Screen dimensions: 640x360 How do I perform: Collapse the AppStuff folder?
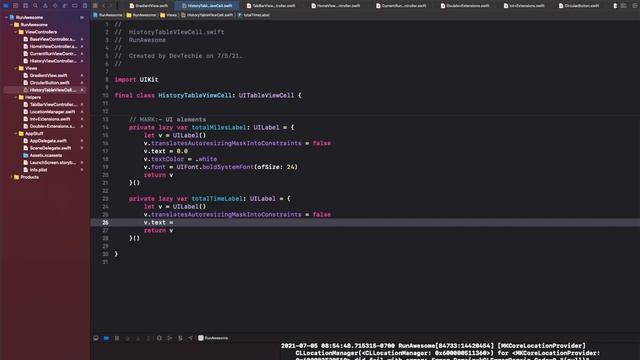[16, 133]
